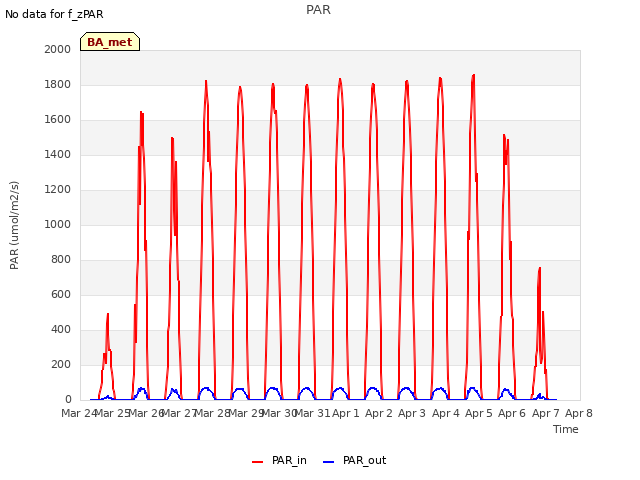This screenshot has width=640, height=480.
Task: Click the Mar 24 x-axis tick label
Action: point(79,413)
